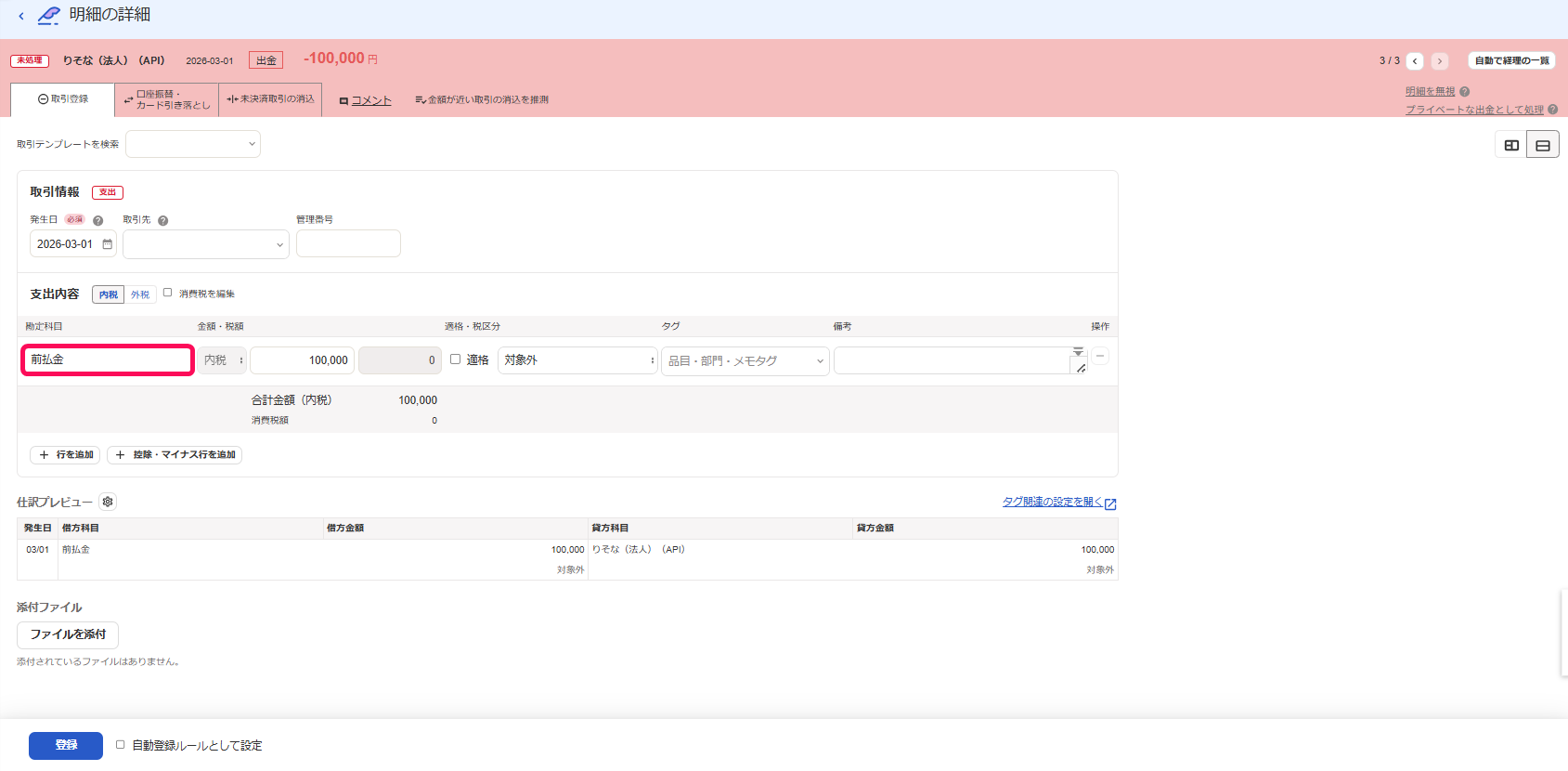
Task: Open journal preview settings gear icon
Action: coord(108,502)
